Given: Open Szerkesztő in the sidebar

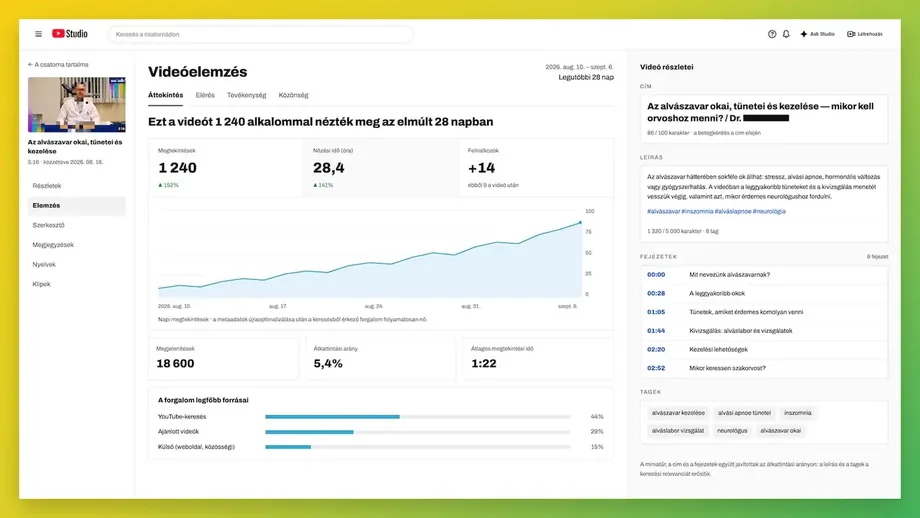Looking at the screenshot, I should pyautogui.click(x=77, y=225).
